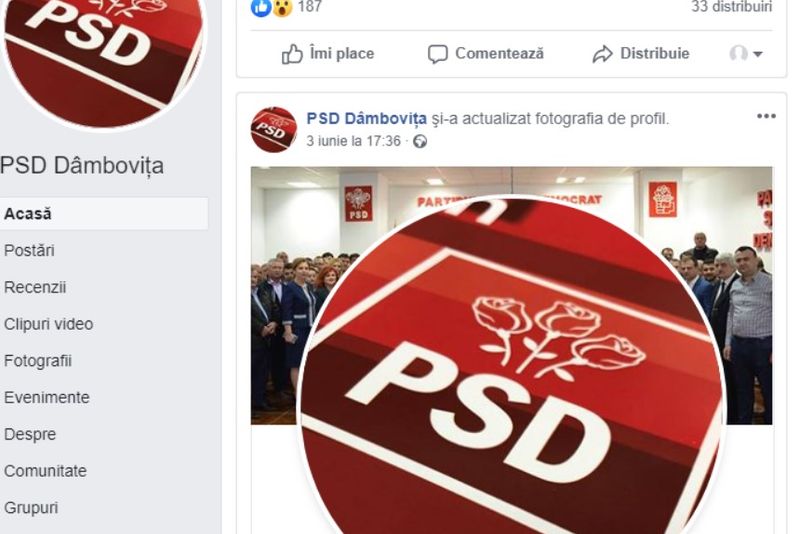Viewport: 800px width, 534px height.
Task: Open the Fotografii page section
Action: 38,361
